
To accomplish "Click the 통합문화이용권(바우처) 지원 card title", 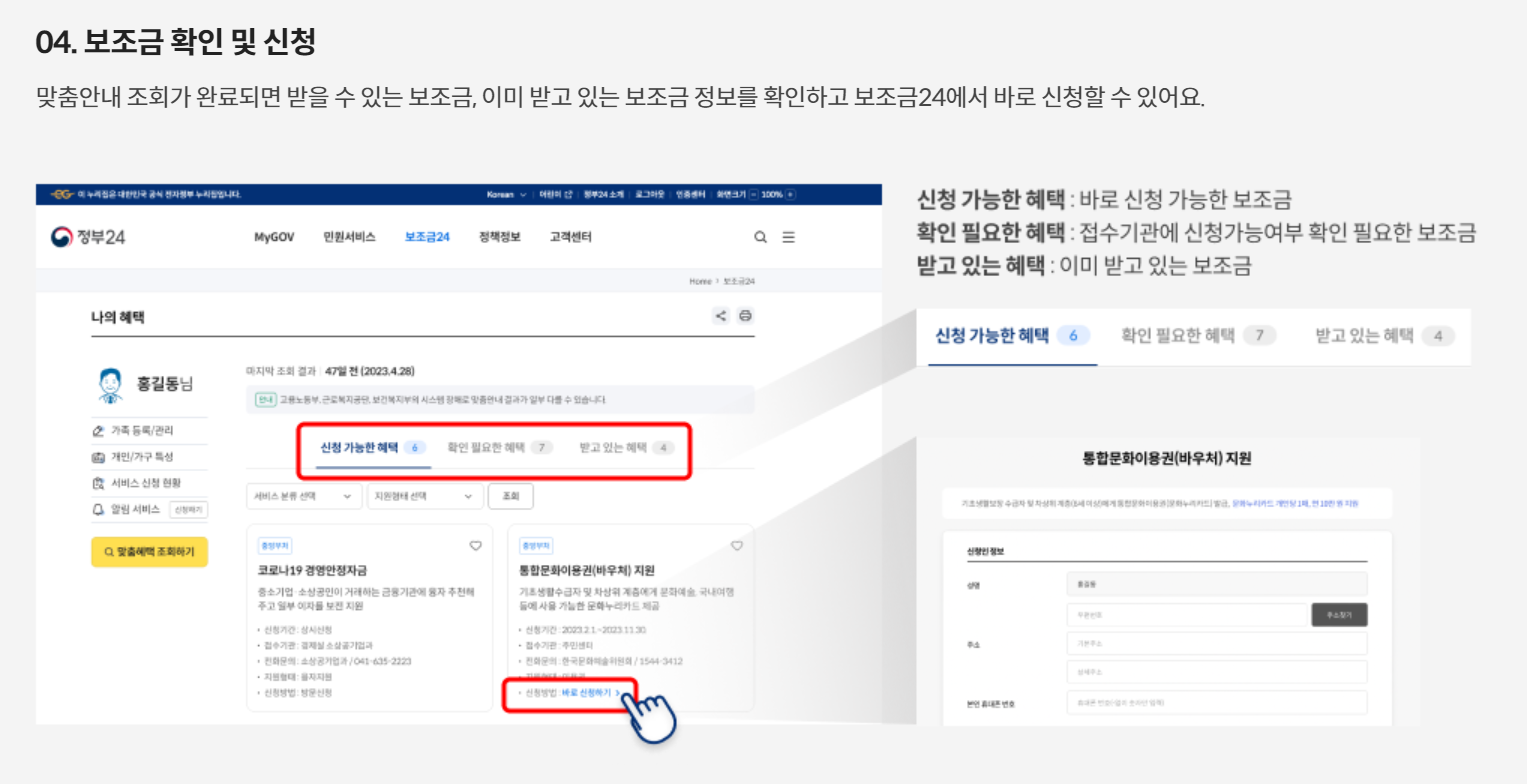I will point(587,571).
